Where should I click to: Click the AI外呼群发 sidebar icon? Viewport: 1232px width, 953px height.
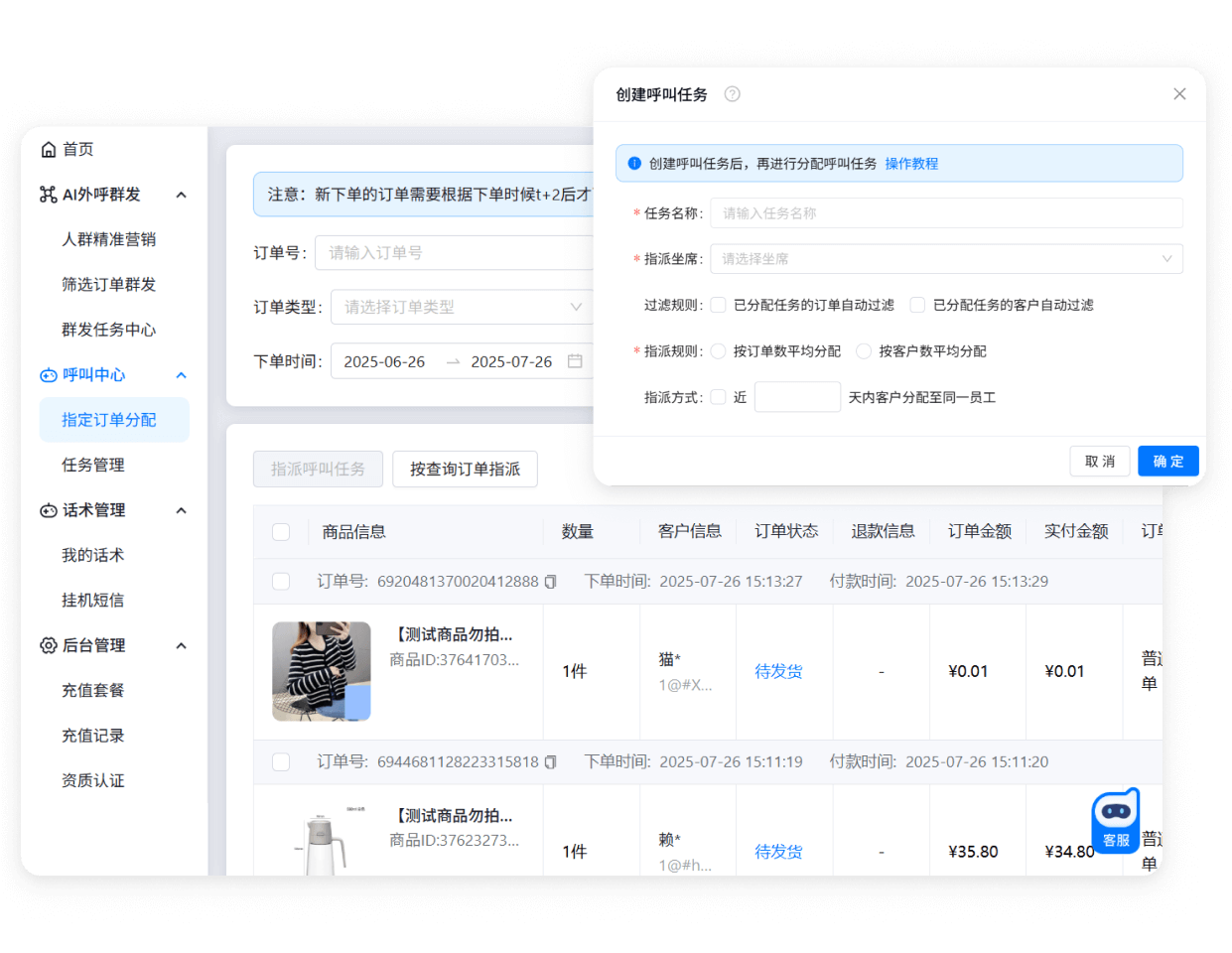pyautogui.click(x=49, y=195)
